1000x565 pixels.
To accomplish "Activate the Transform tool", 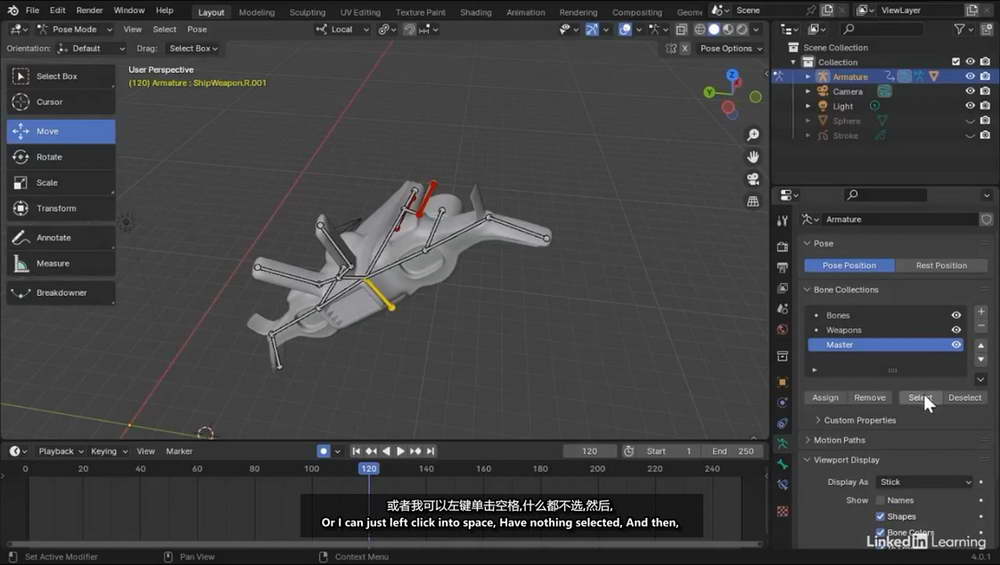I will [61, 209].
